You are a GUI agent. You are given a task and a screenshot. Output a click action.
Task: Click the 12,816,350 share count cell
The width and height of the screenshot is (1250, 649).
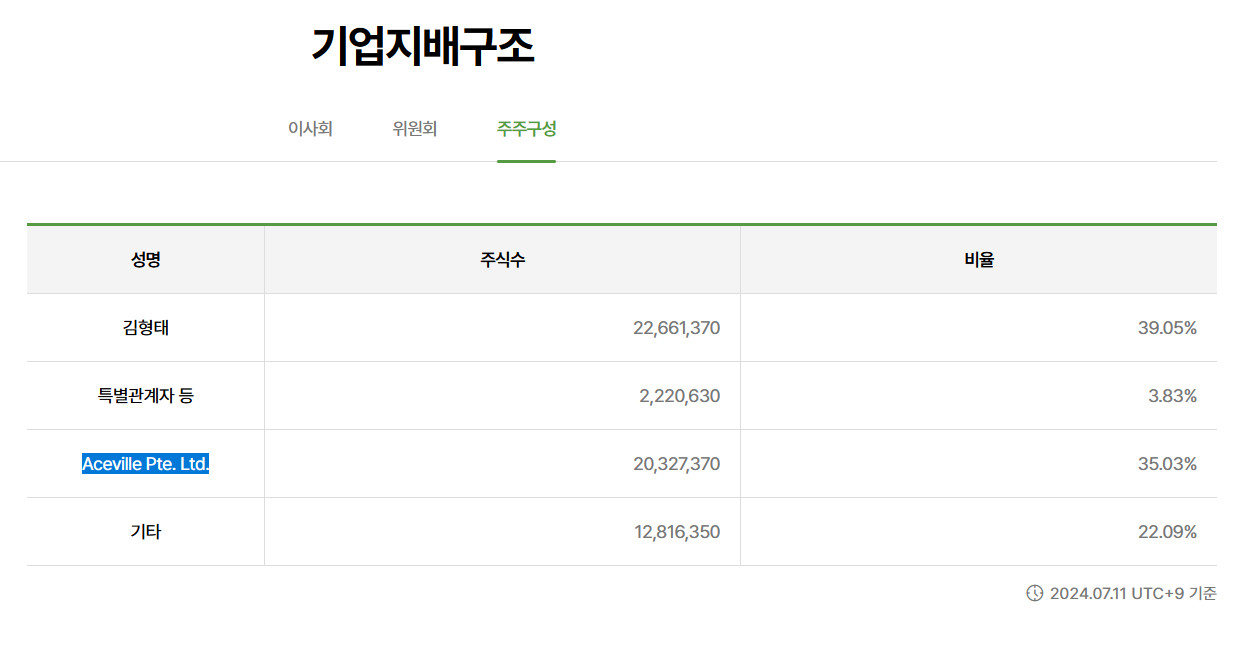503,532
